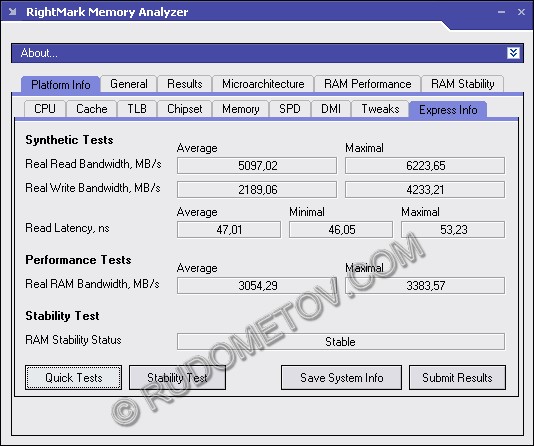
Task: Go to the RAM Performance tab
Action: pyautogui.click(x=367, y=84)
